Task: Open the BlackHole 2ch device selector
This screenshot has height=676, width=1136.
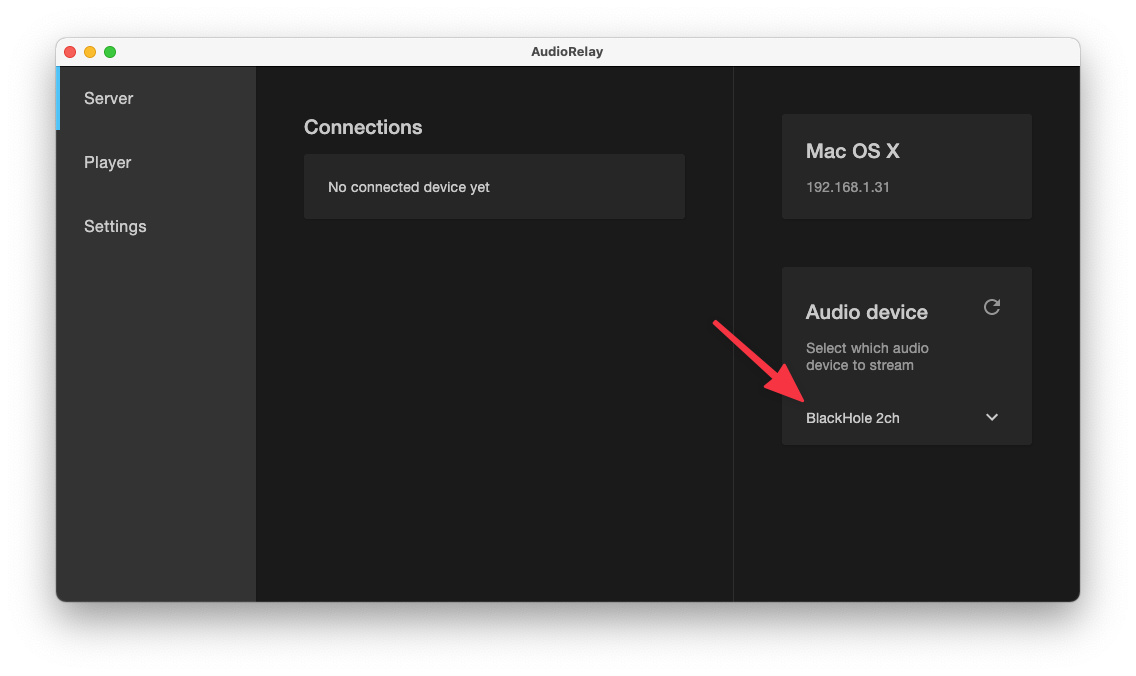Action: point(853,418)
